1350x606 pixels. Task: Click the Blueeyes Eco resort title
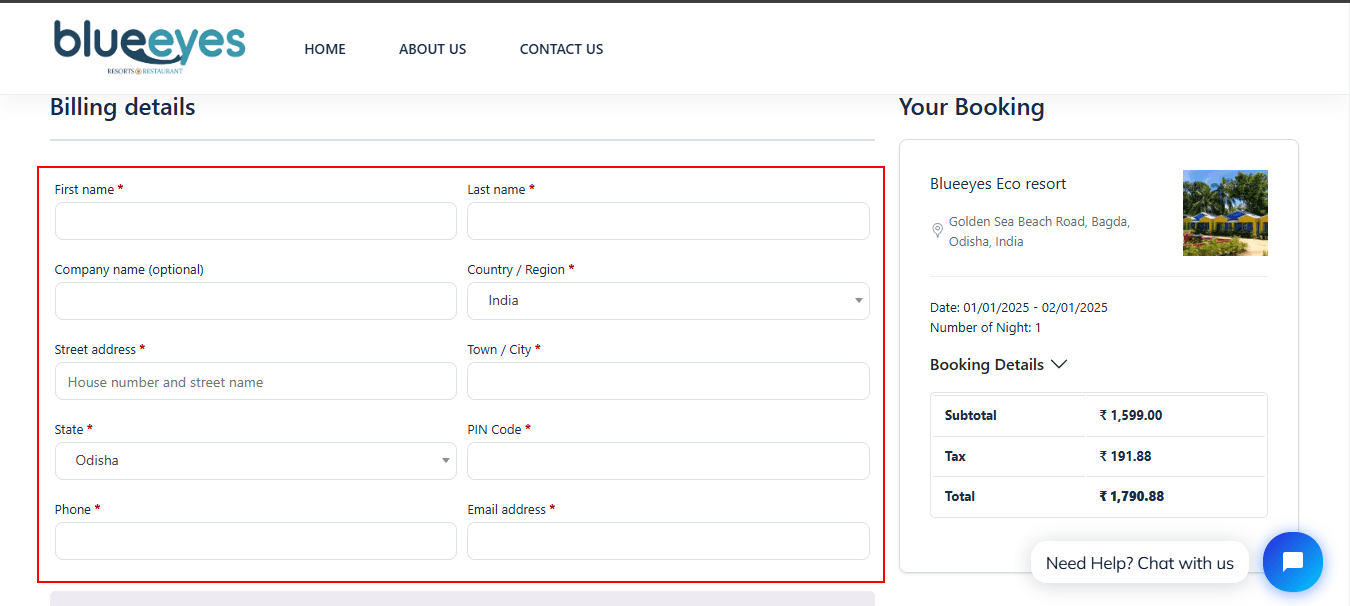coord(997,184)
